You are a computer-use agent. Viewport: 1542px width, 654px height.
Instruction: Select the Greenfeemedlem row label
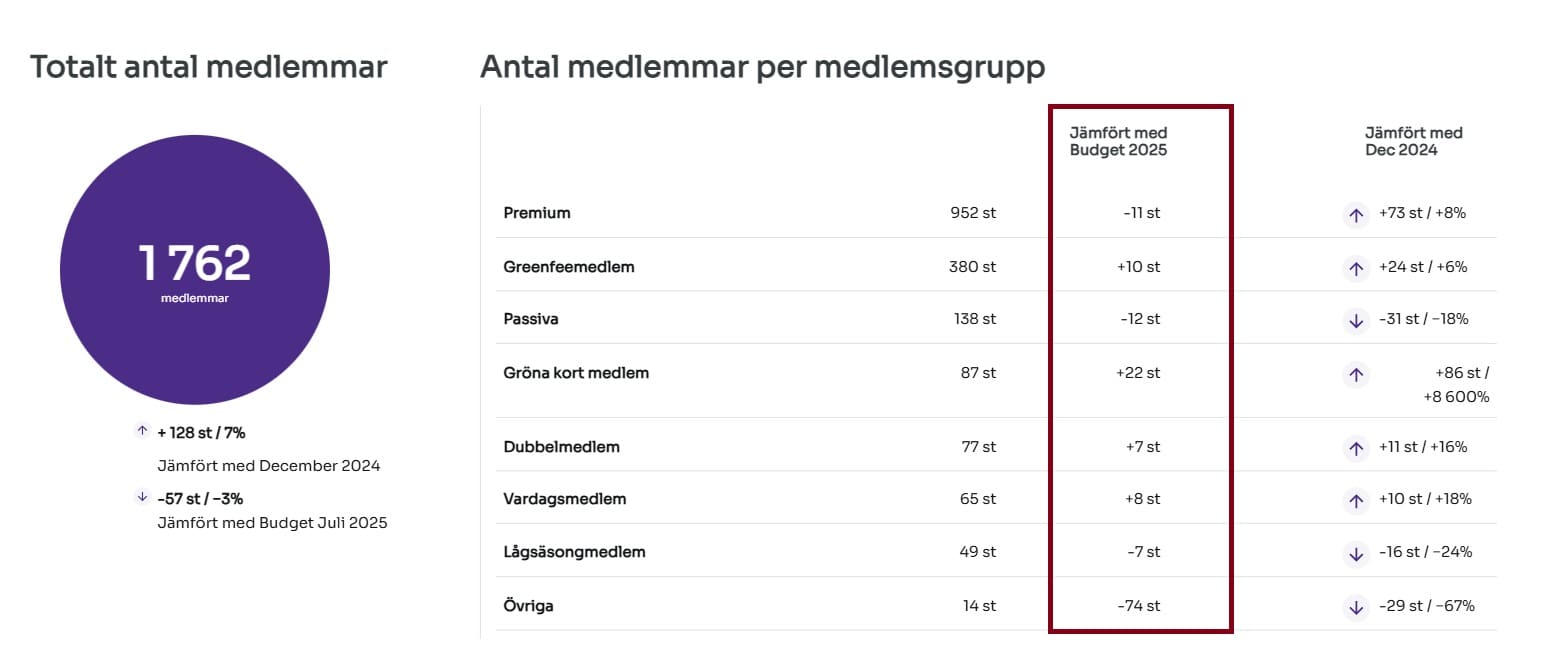[x=568, y=267]
